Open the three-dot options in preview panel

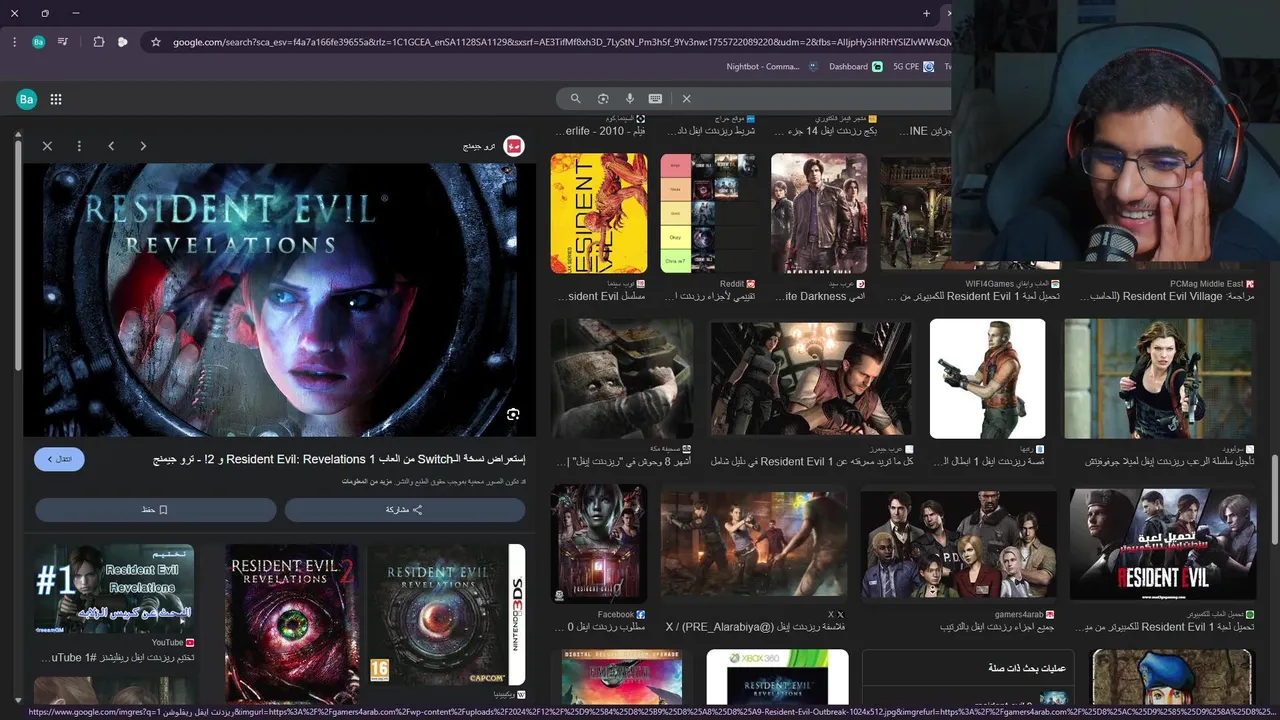click(x=79, y=146)
